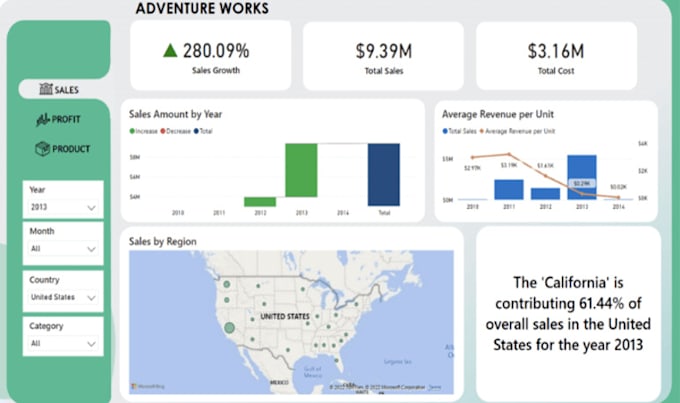Image resolution: width=680 pixels, height=403 pixels.
Task: Click the Sales Amount by Year title
Action: 175,115
